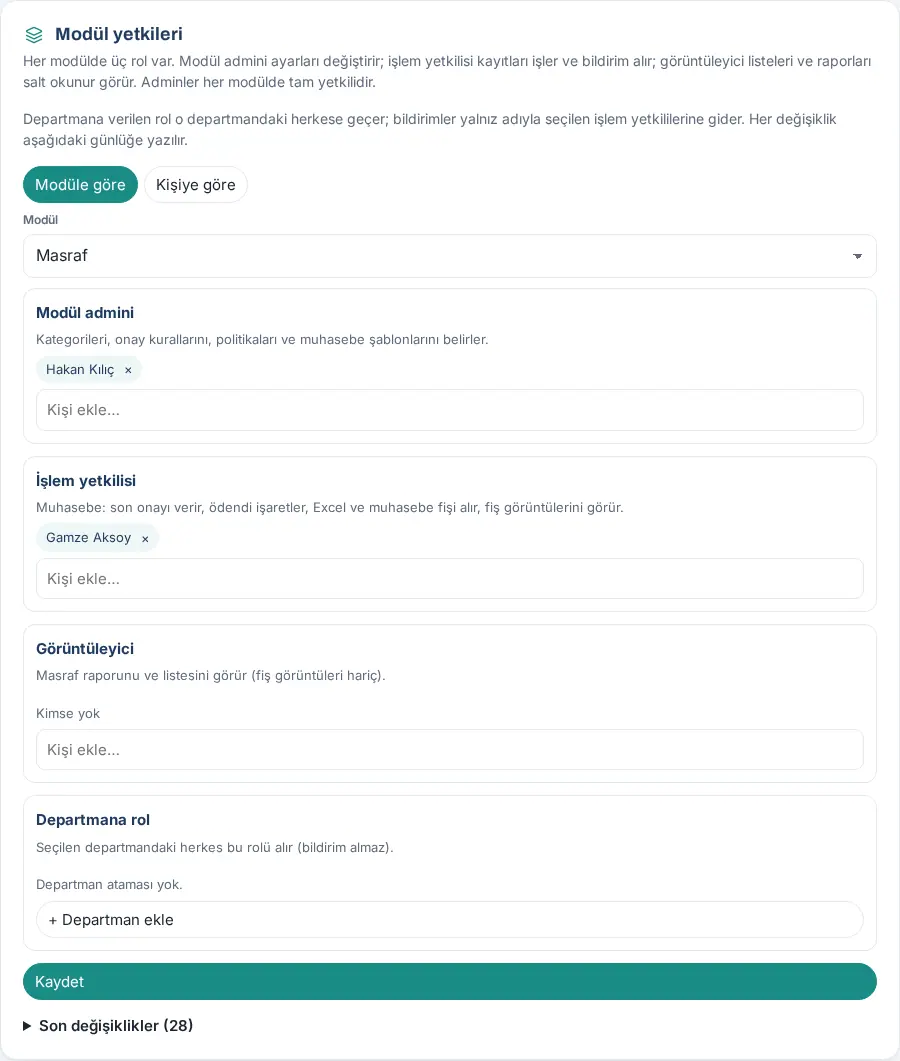
Task: Click the Gamze Aksoy name chip
Action: pos(89,538)
